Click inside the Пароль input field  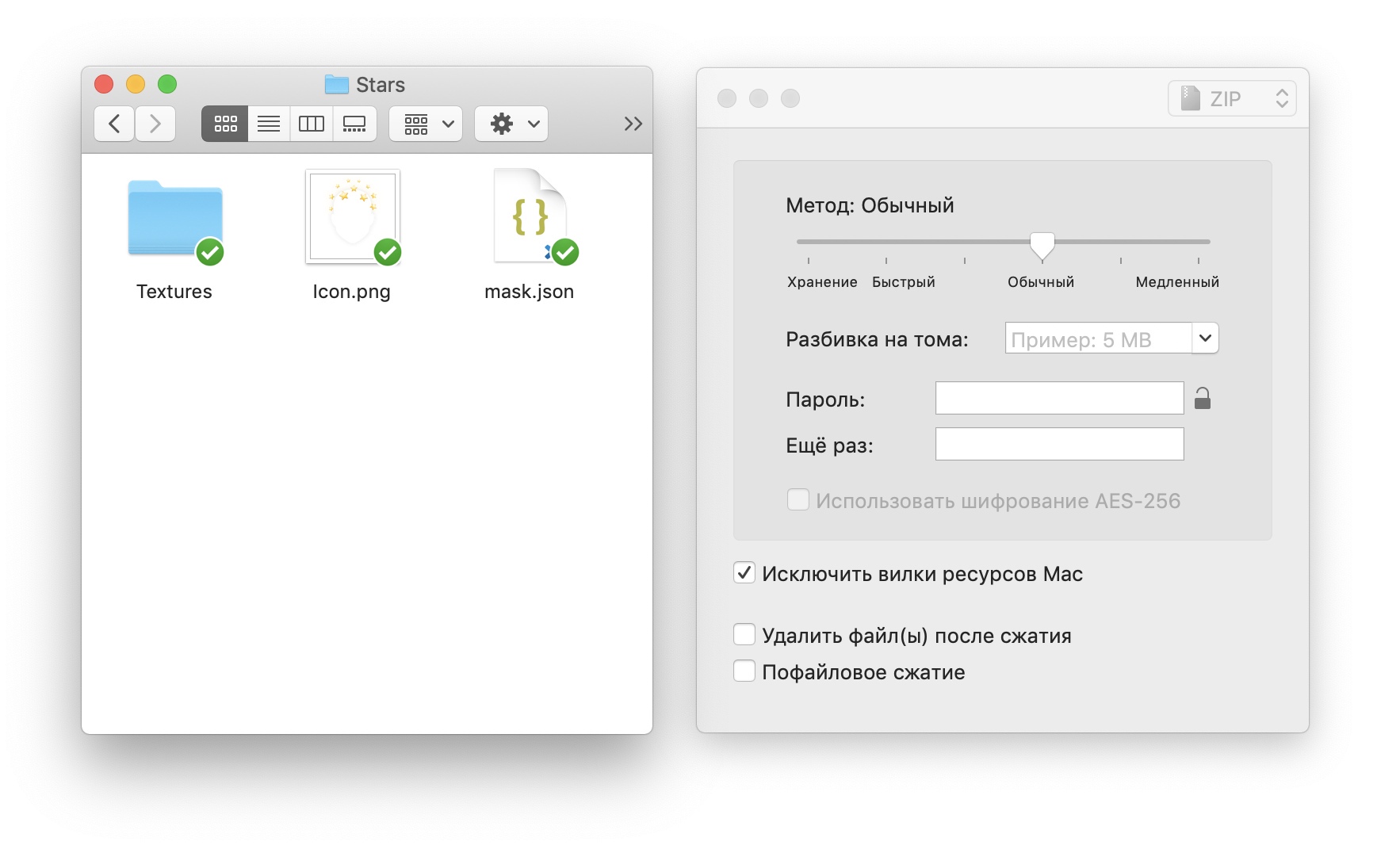tap(1059, 397)
